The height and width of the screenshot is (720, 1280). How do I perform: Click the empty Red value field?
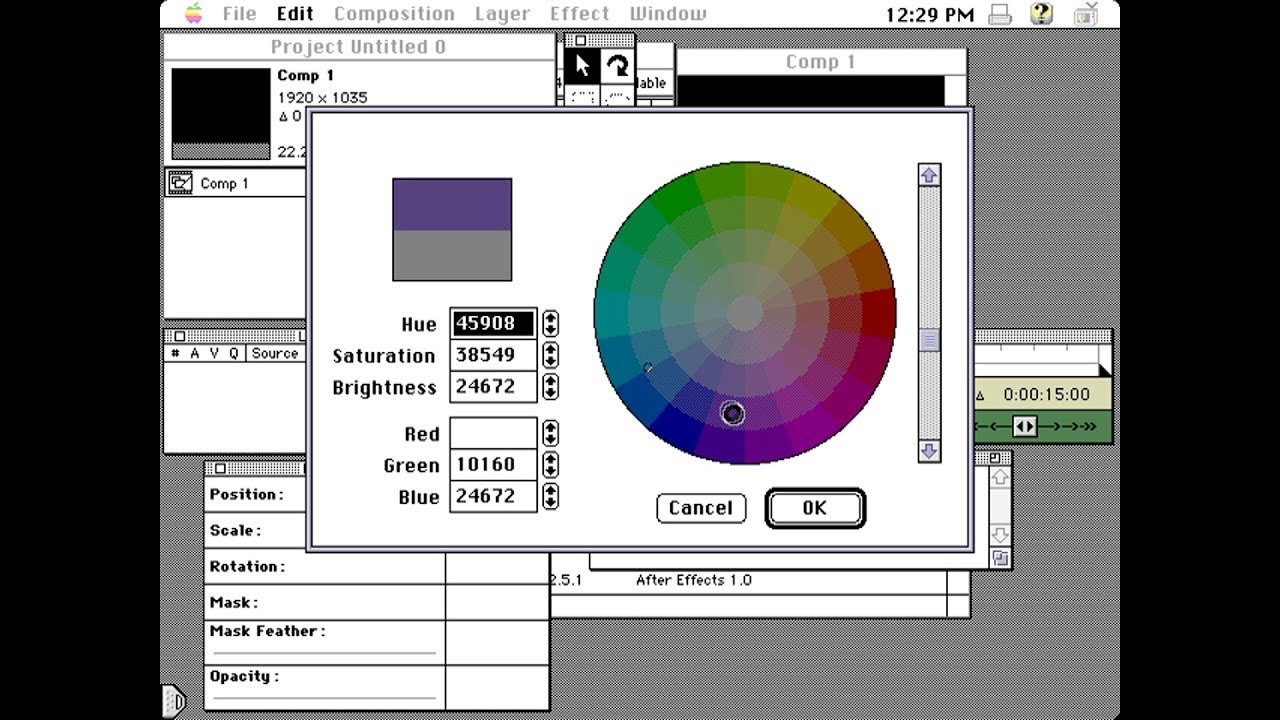493,433
